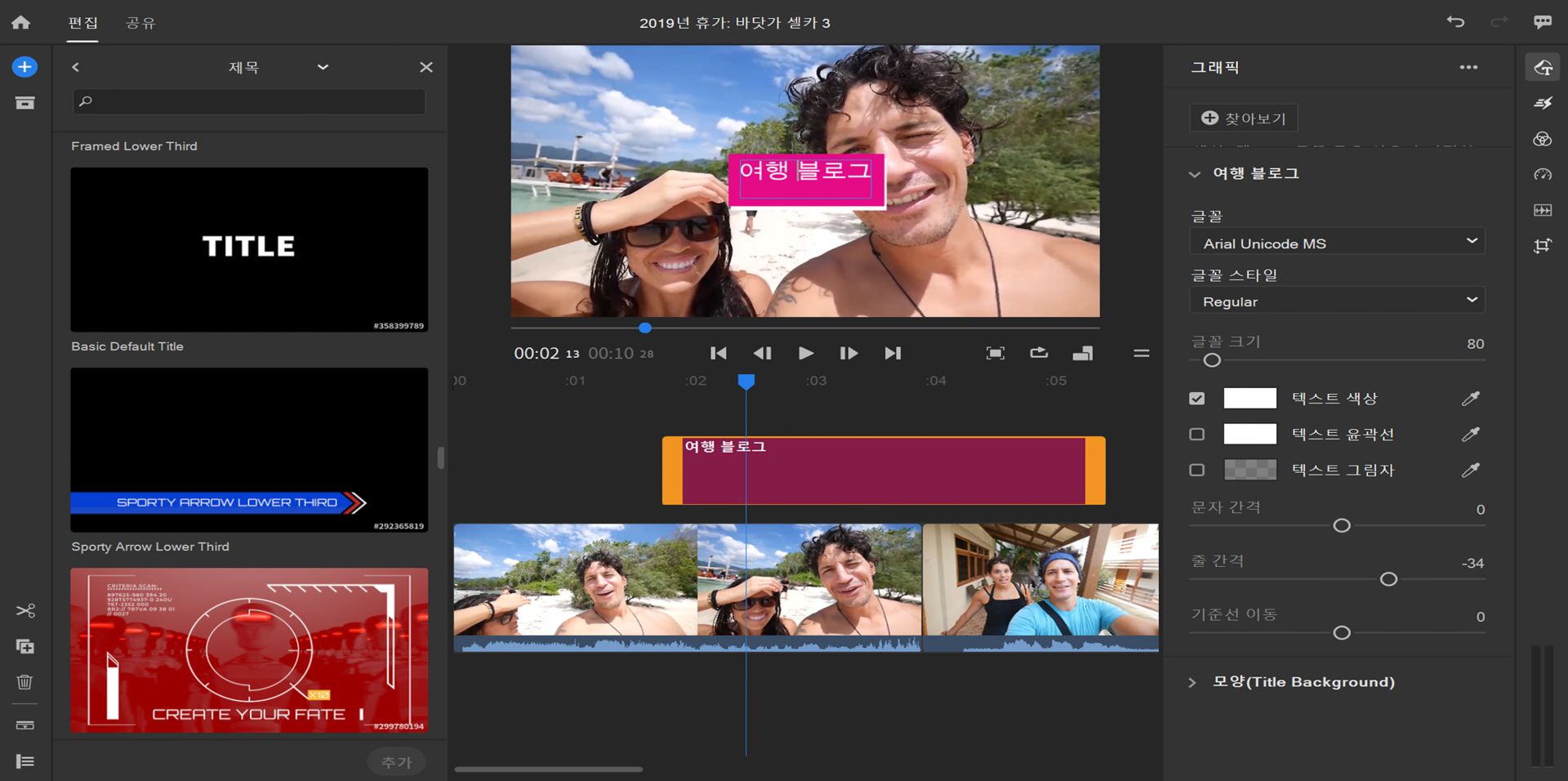Collapse the 여행 블로그 section
This screenshot has width=1568, height=781.
1195,174
